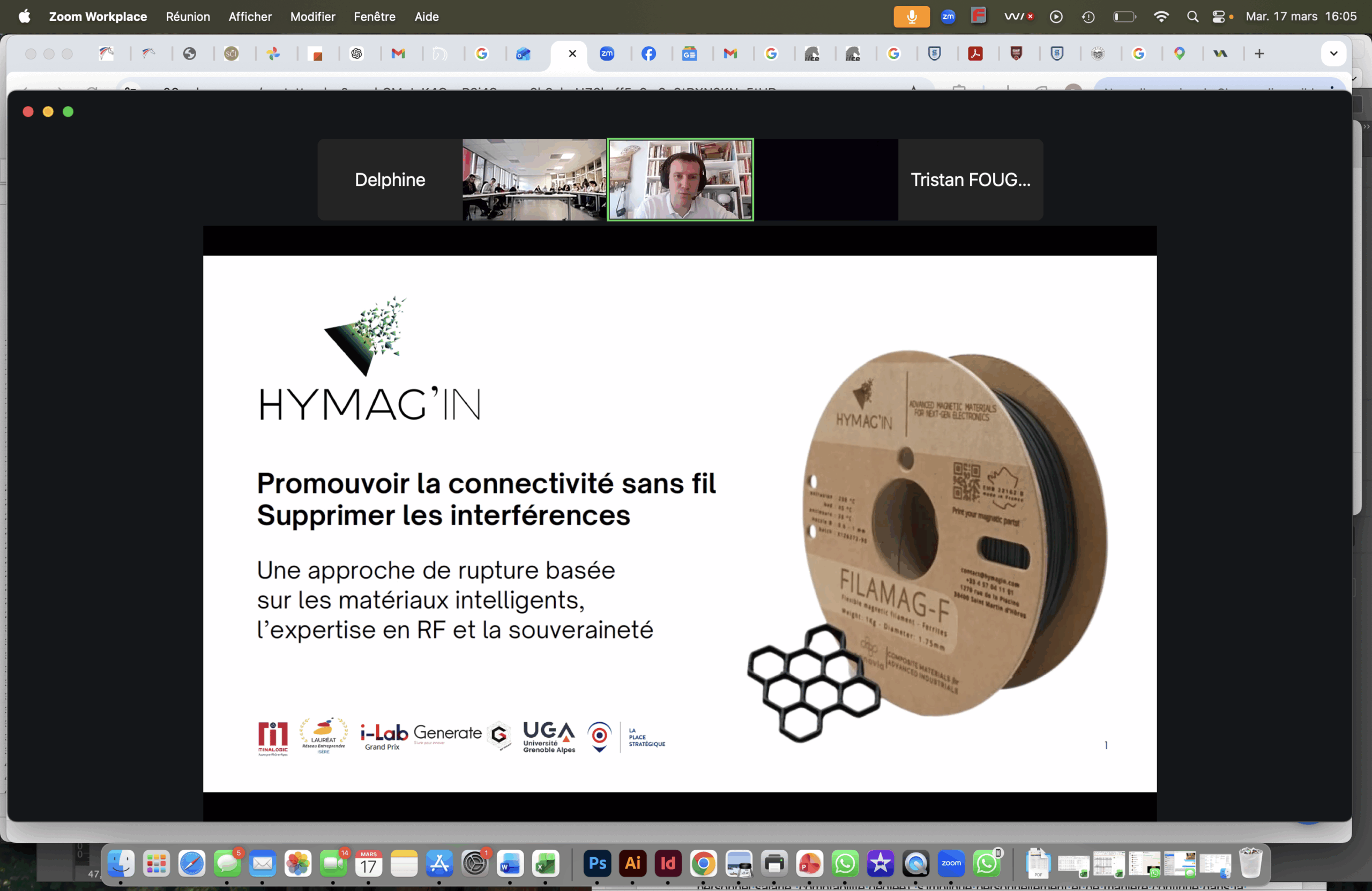The height and width of the screenshot is (891, 1372).
Task: Select Delphine's participant tile
Action: [390, 180]
